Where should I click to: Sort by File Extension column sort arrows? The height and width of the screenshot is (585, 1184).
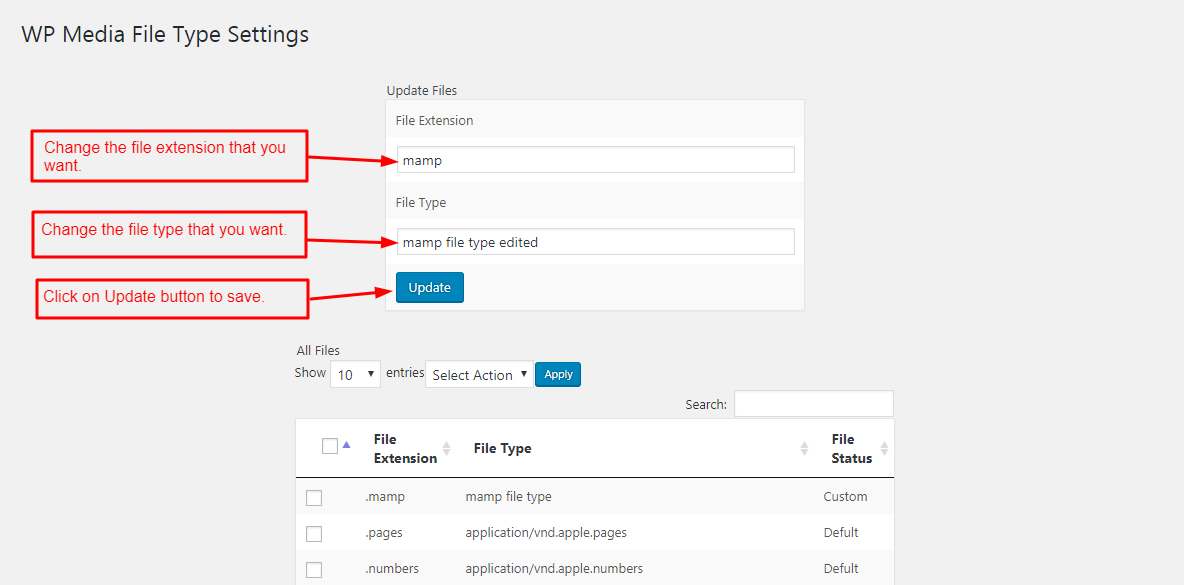[446, 448]
